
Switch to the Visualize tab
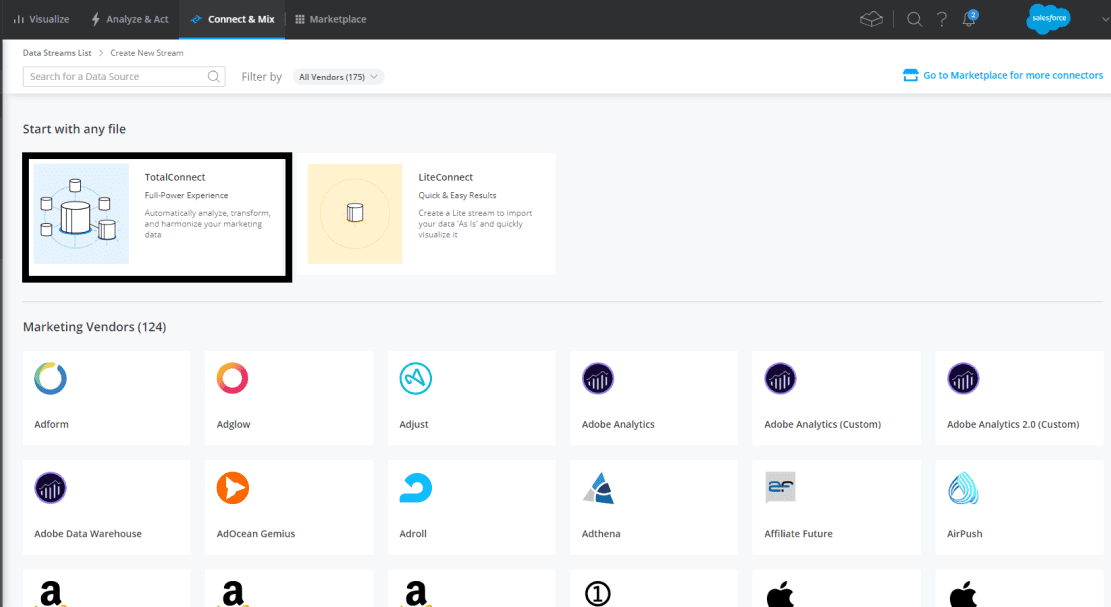pyautogui.click(x=41, y=18)
